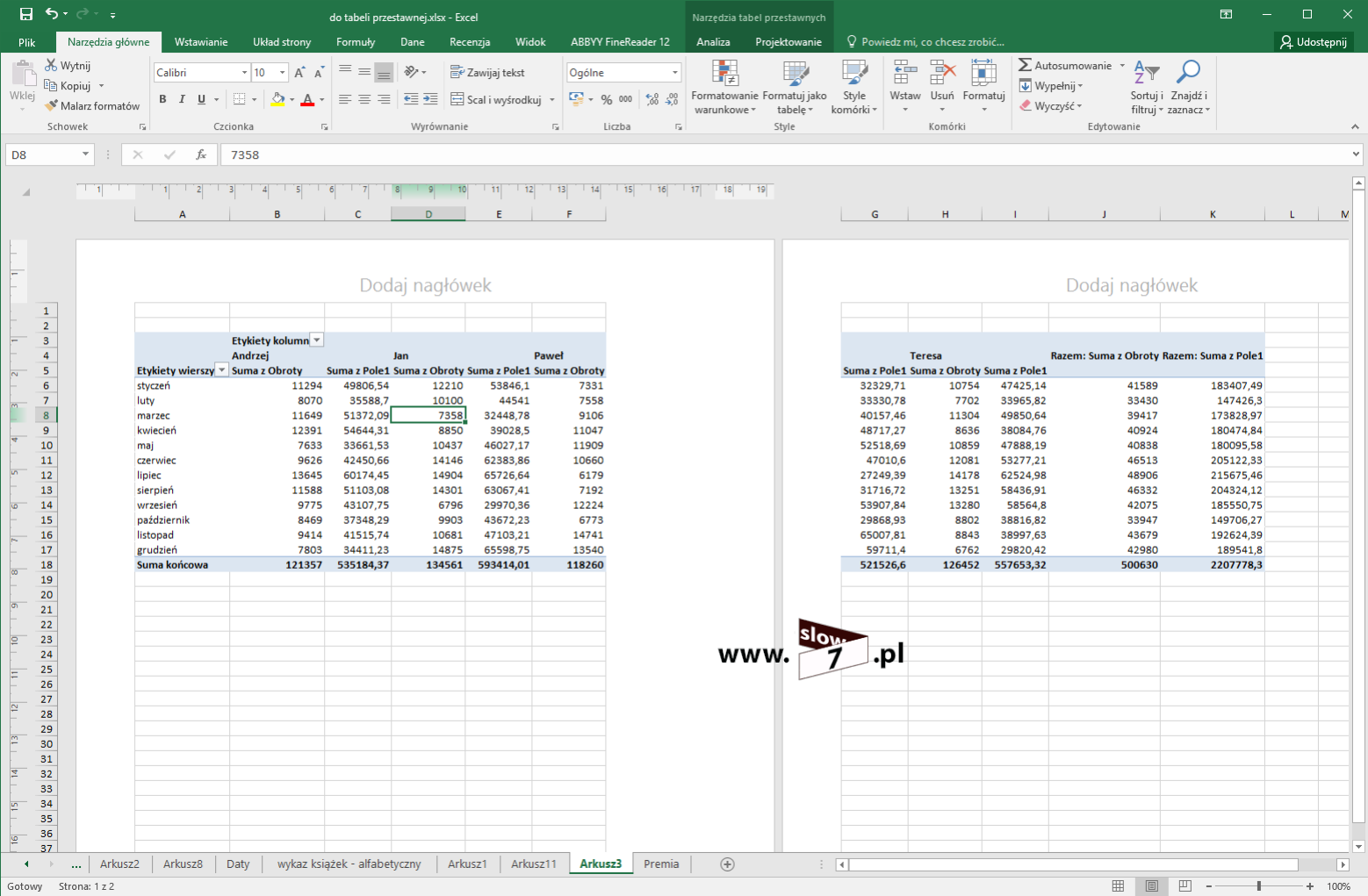Open the Ogólne number format dropdown
This screenshot has width=1368, height=896.
point(674,73)
